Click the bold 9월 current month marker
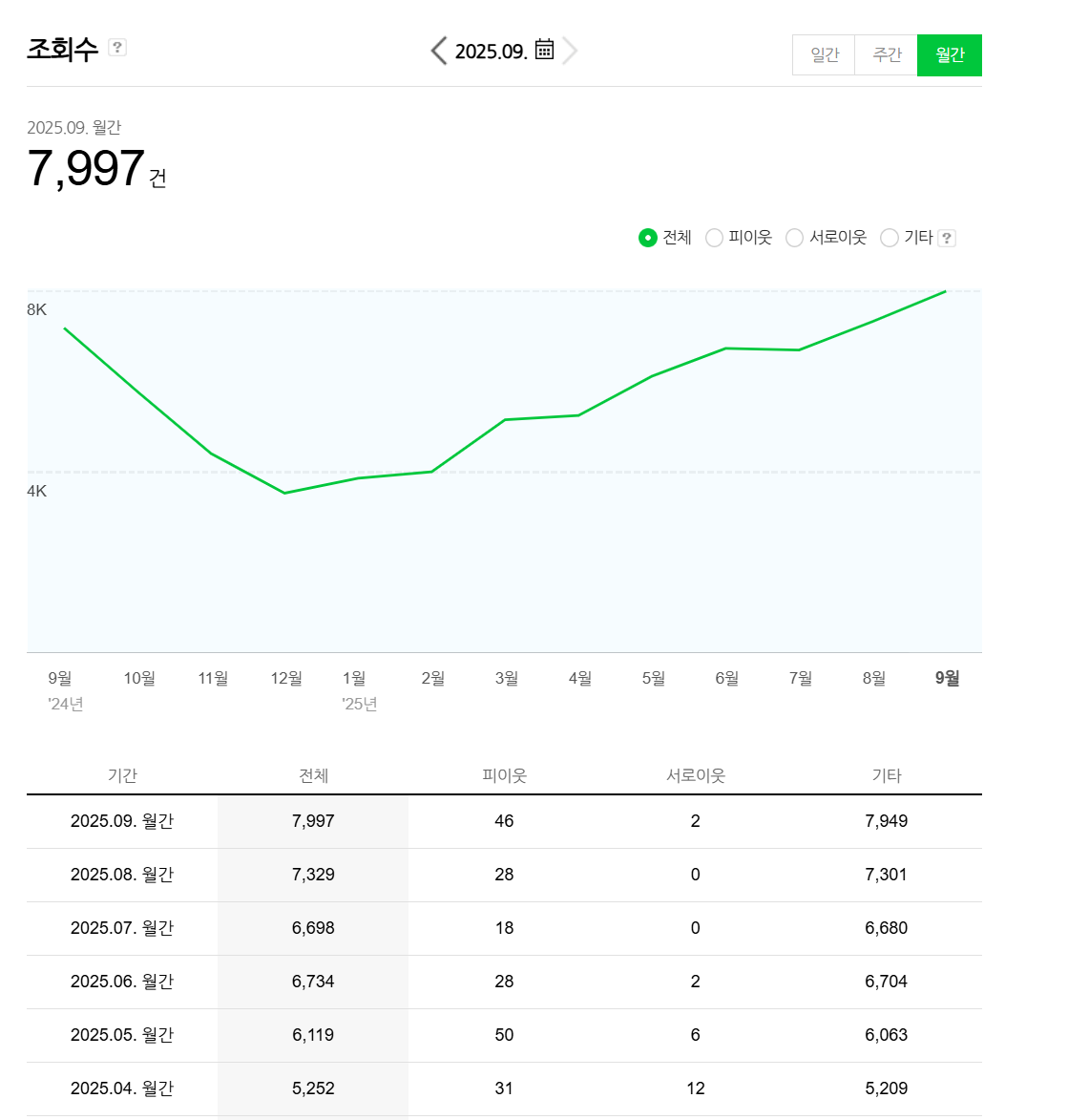This screenshot has width=1068, height=1120. pyautogui.click(x=947, y=678)
